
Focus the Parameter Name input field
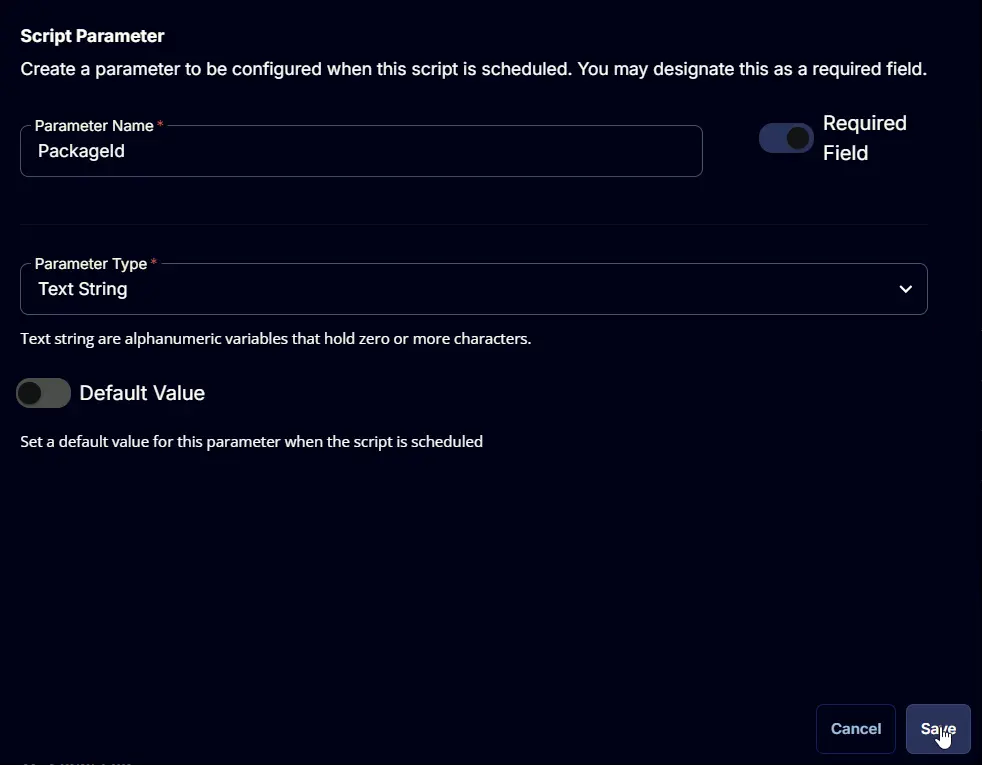coord(361,151)
